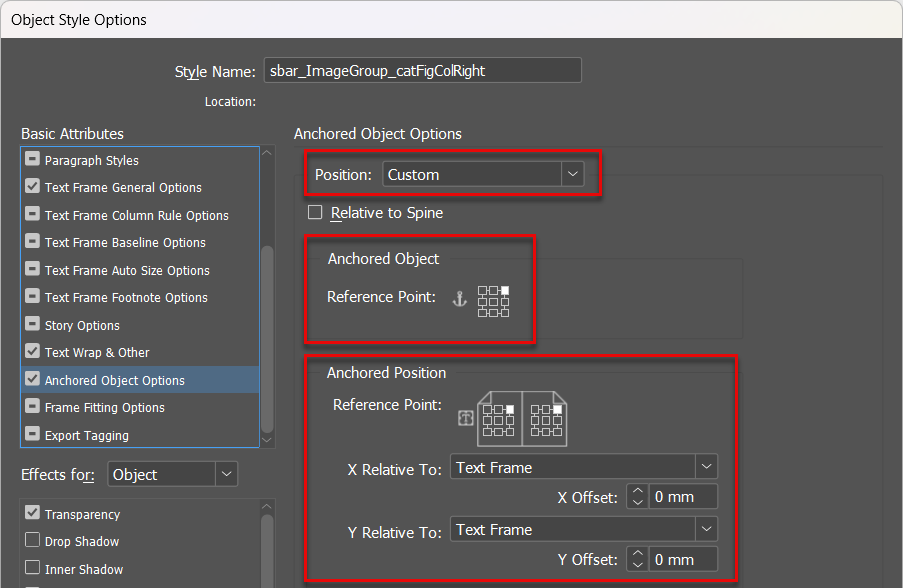903x588 pixels.
Task: Click into X Offset value field
Action: 683,496
